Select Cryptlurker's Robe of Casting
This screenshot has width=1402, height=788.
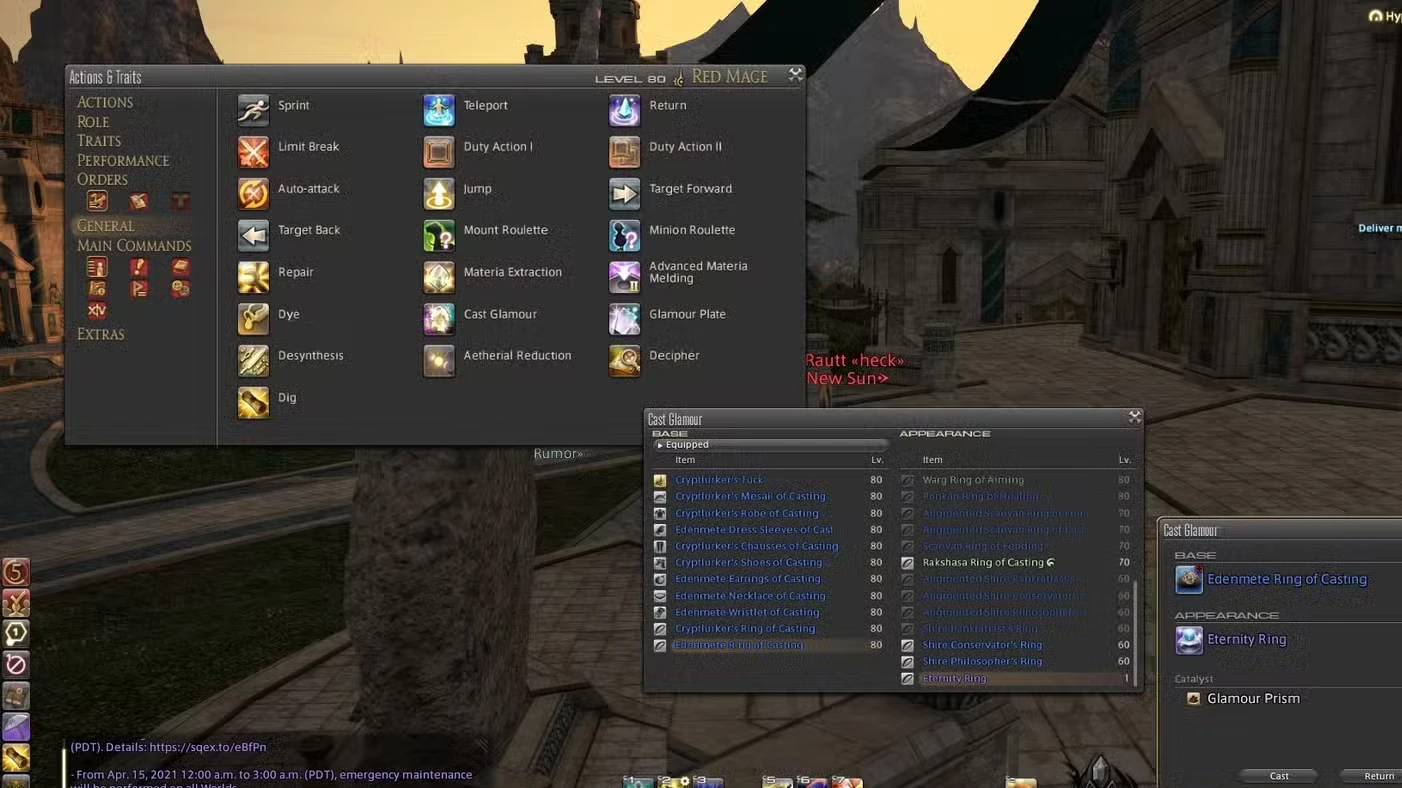(x=769, y=513)
